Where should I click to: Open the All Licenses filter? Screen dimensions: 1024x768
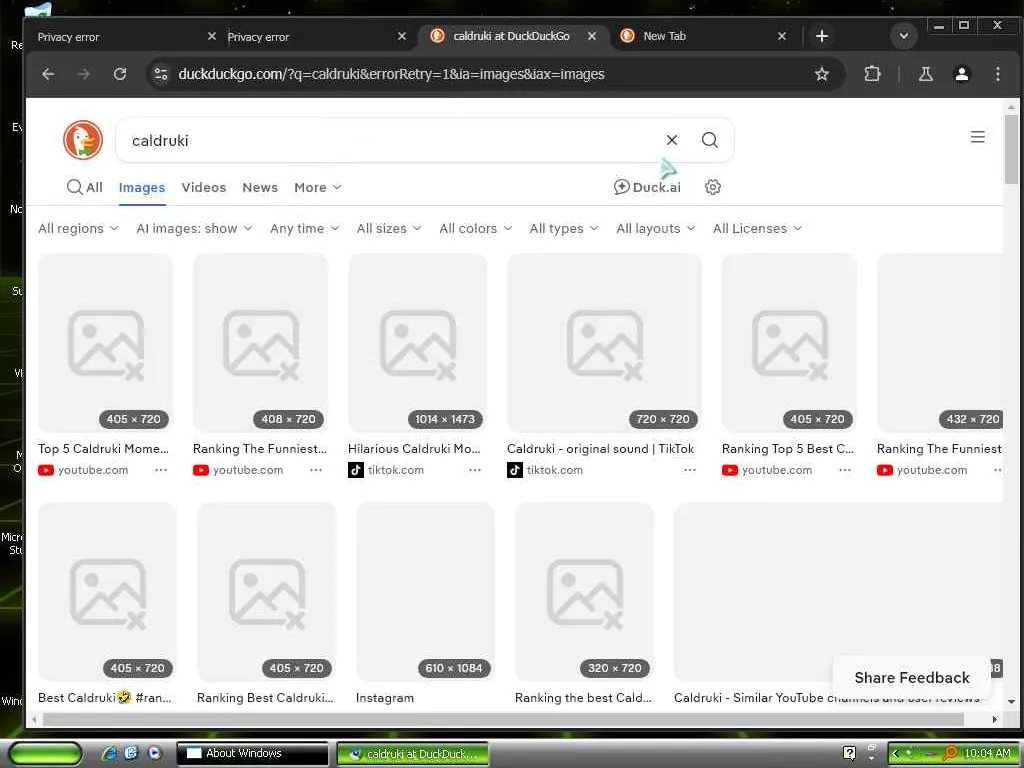click(x=758, y=229)
